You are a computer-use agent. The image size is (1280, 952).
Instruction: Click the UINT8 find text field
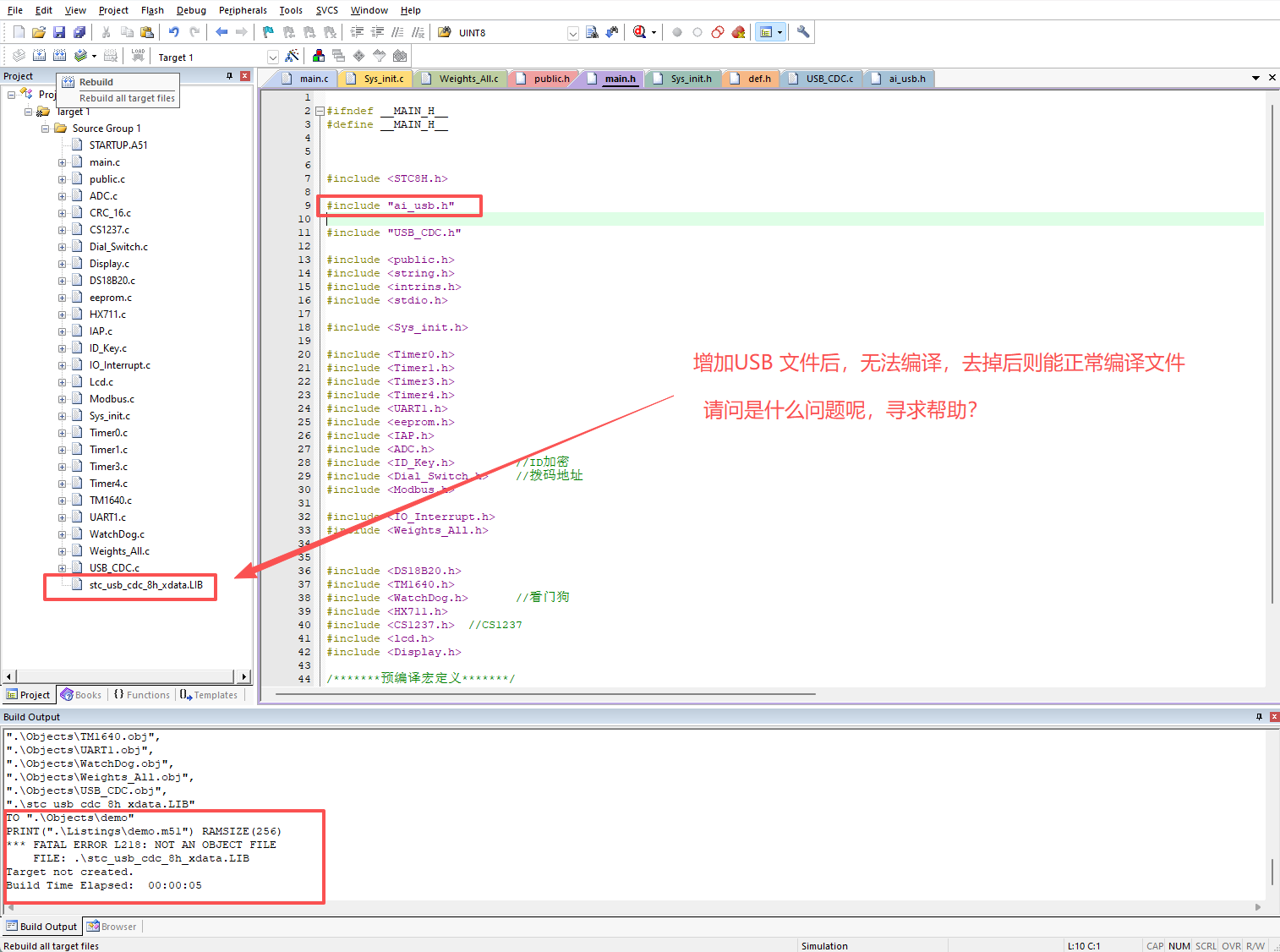coord(511,33)
